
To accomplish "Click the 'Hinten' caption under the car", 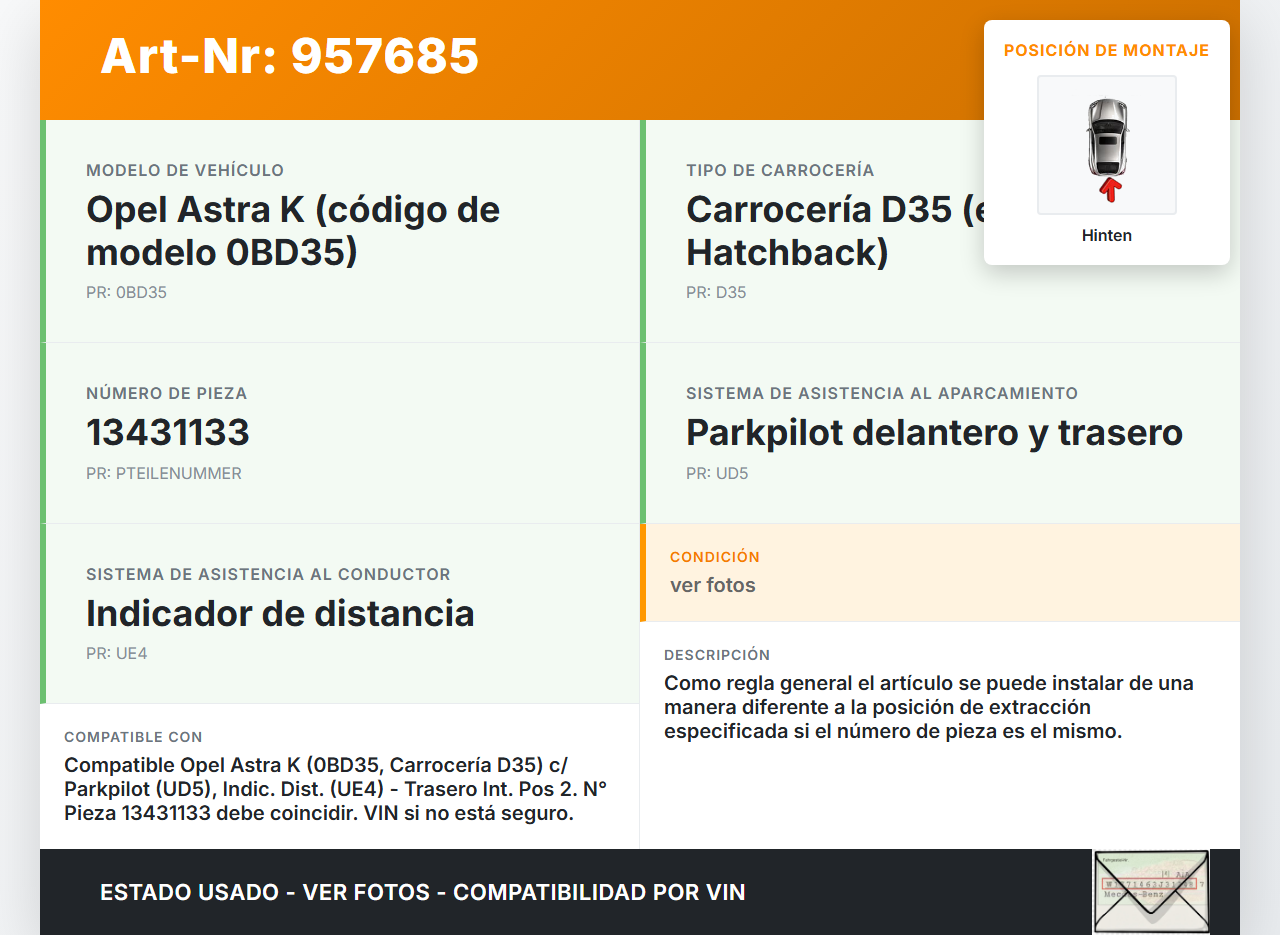I will [x=1107, y=236].
